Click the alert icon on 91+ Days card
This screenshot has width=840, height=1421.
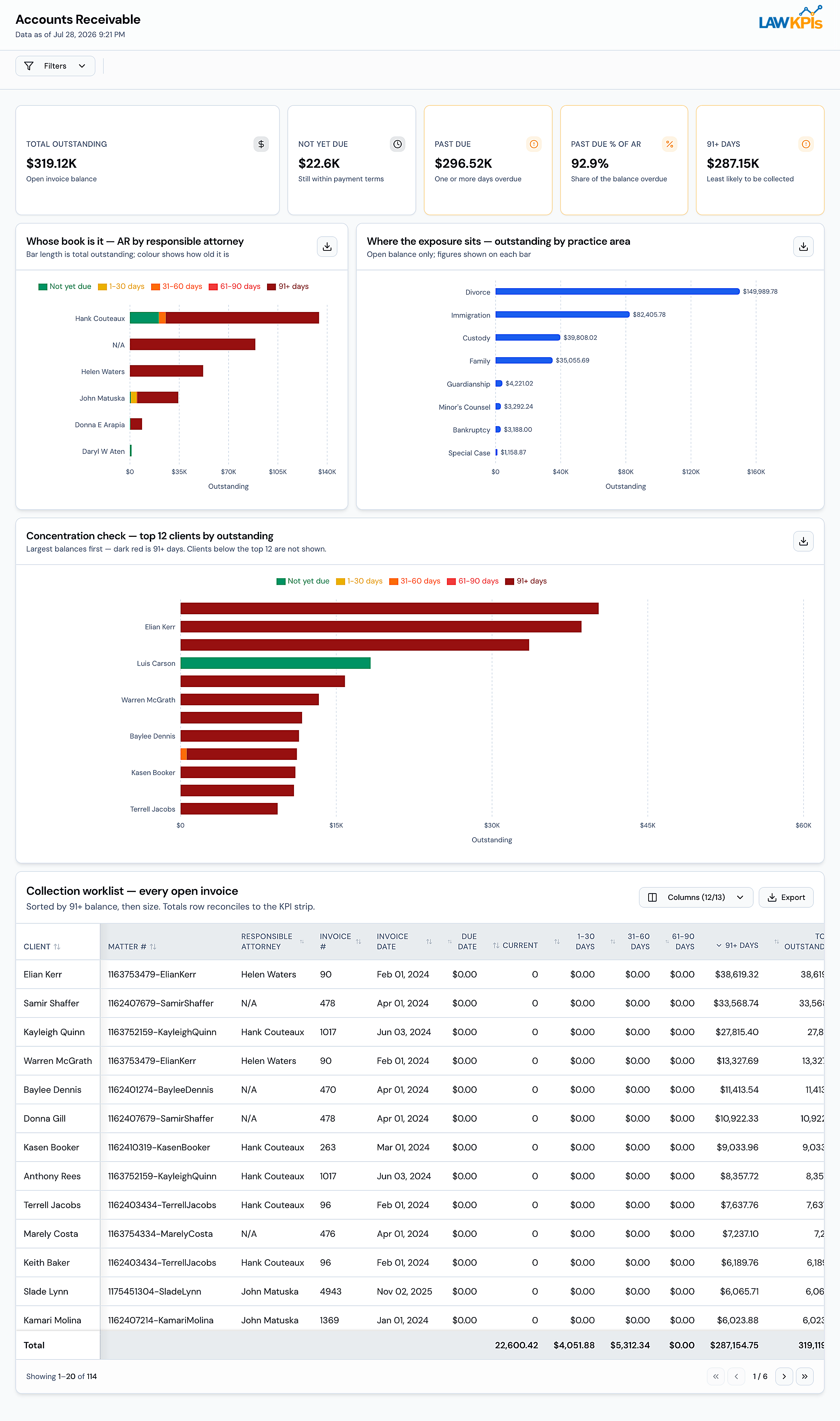coord(806,144)
